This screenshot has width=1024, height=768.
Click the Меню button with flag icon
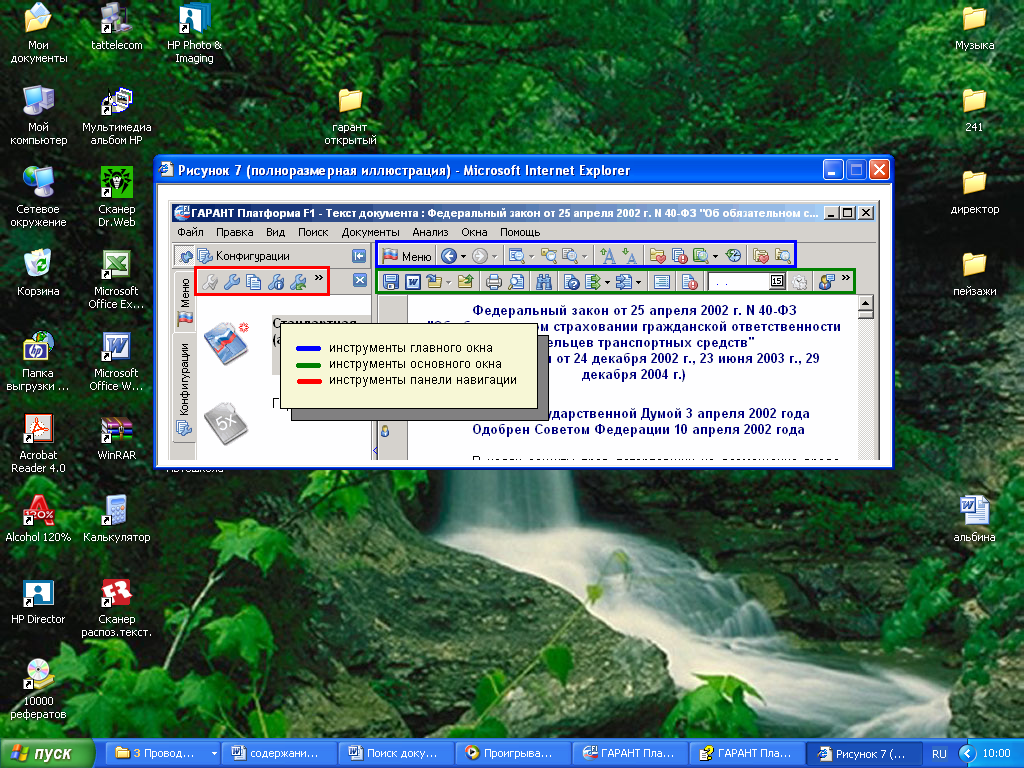(x=407, y=256)
